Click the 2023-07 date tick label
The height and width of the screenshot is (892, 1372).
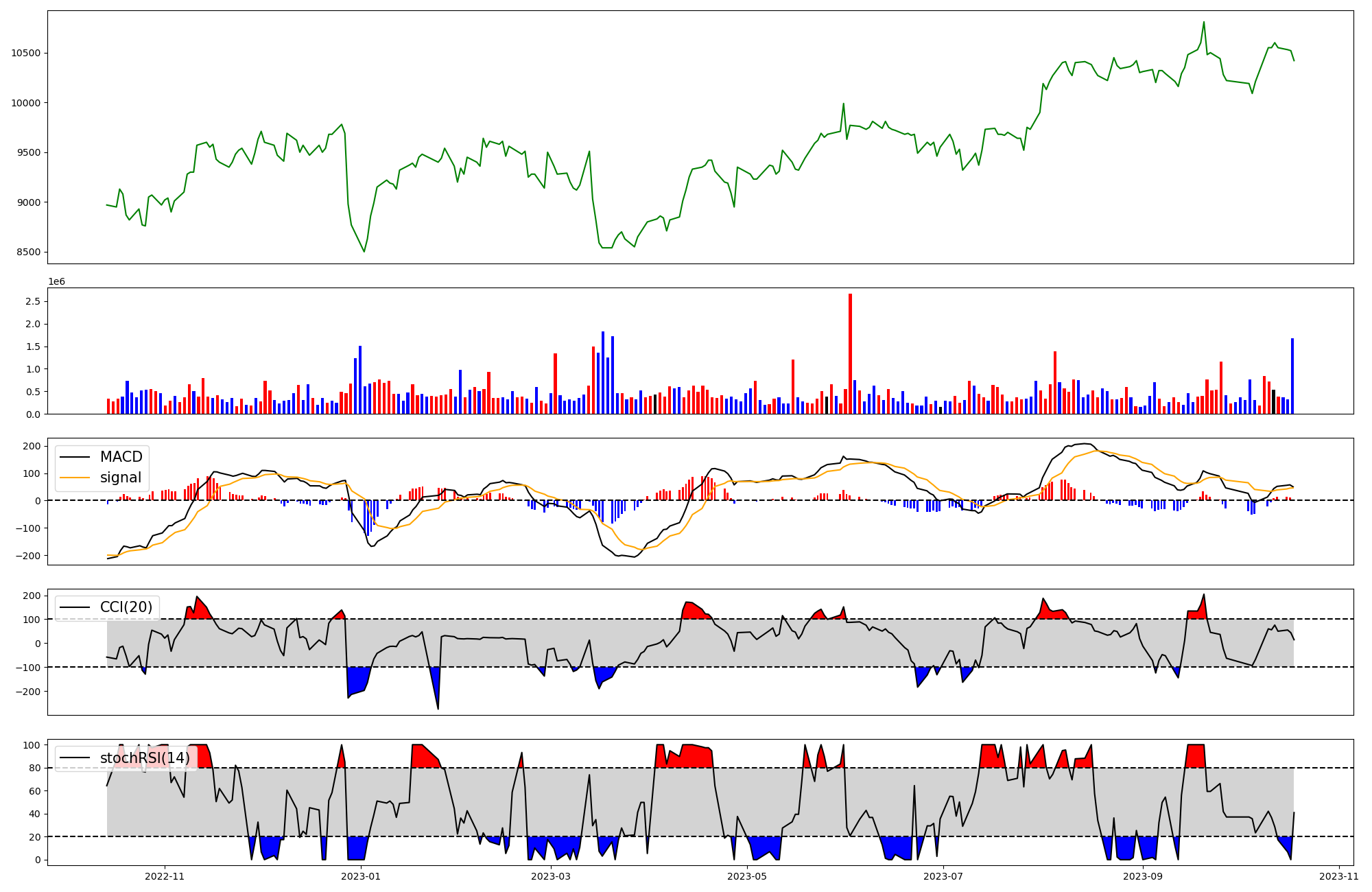click(943, 876)
